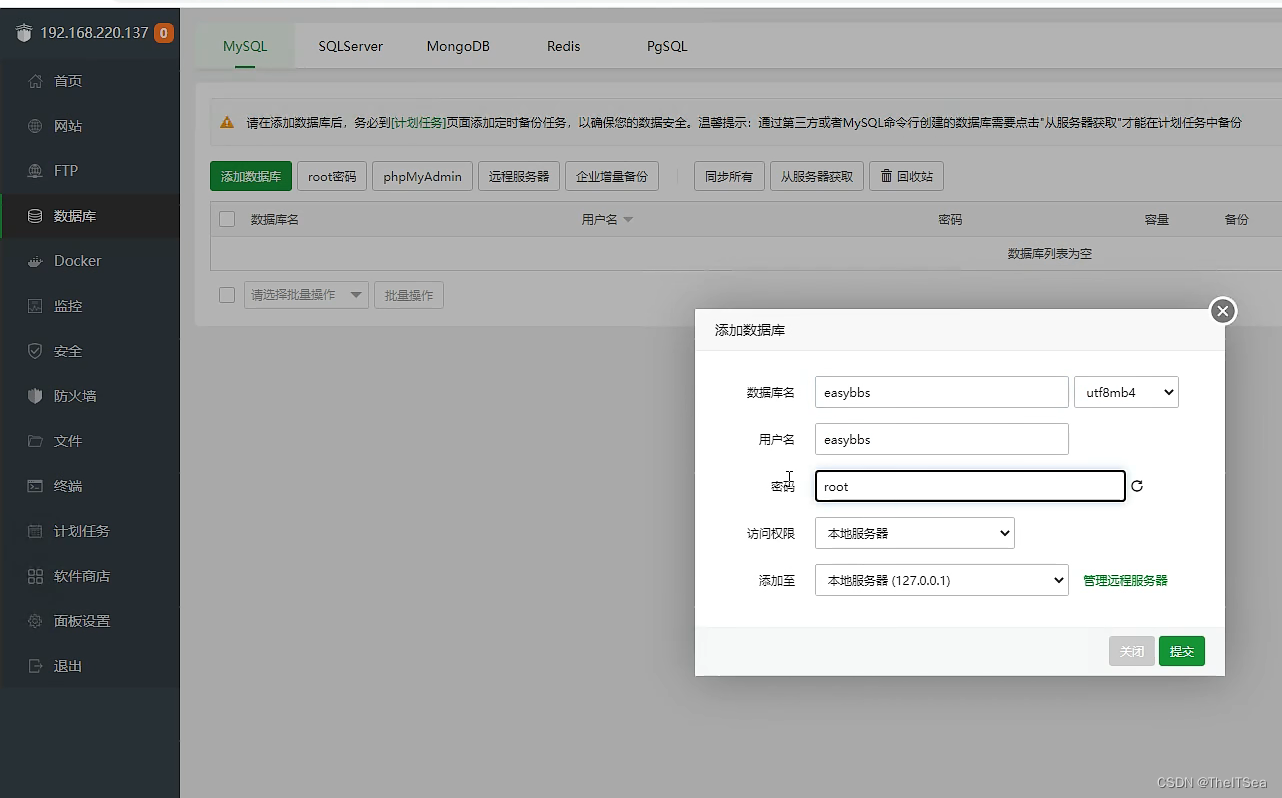Click the 数据库名 input containing easybbs

click(x=942, y=392)
